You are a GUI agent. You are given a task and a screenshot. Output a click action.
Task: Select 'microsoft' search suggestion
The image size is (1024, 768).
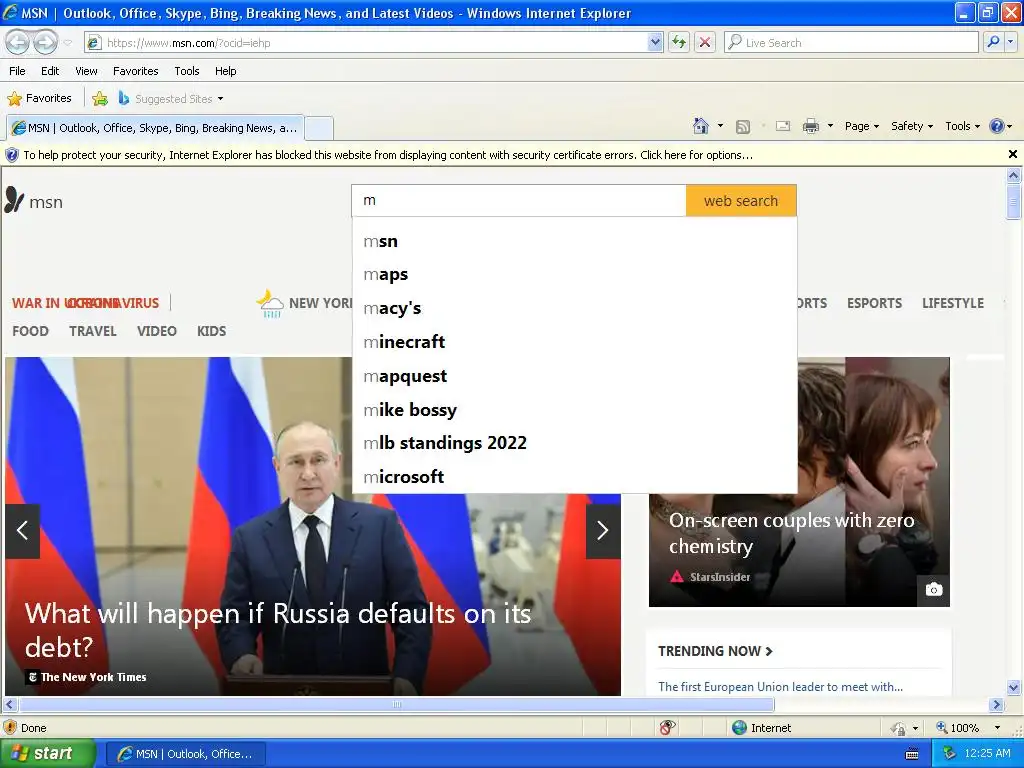pos(575,477)
